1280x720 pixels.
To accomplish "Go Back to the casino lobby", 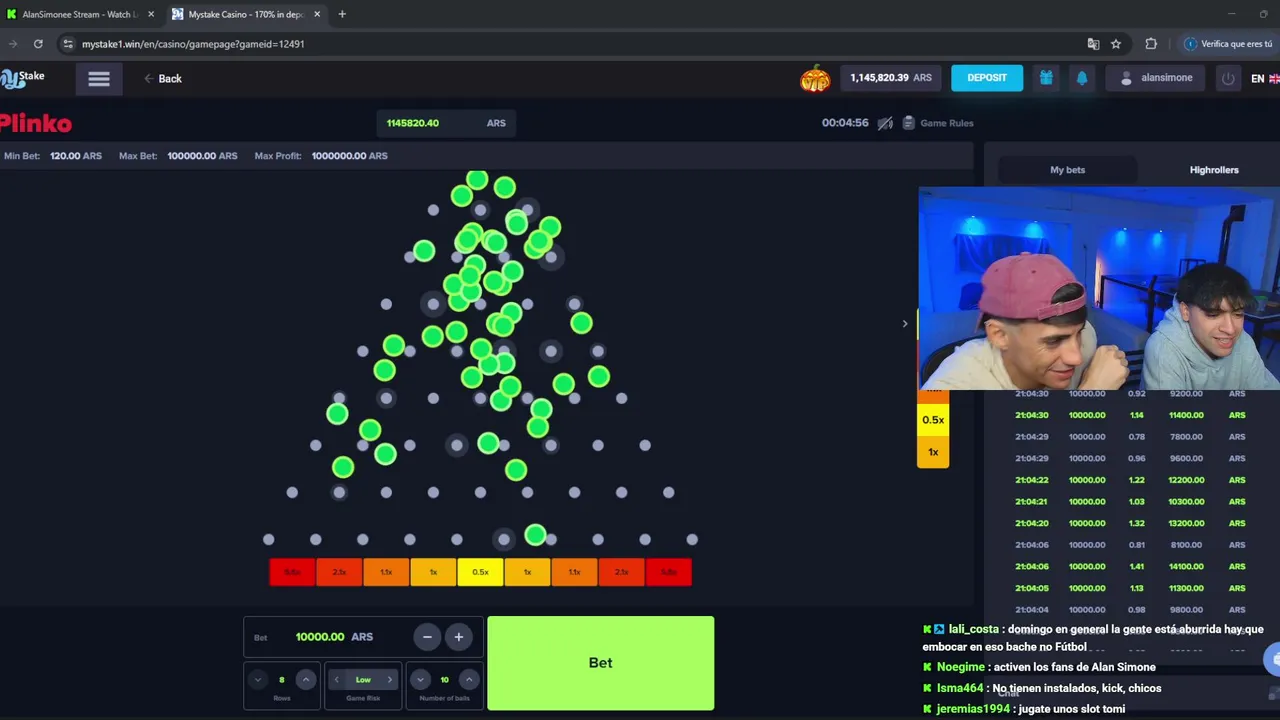I will [162, 79].
